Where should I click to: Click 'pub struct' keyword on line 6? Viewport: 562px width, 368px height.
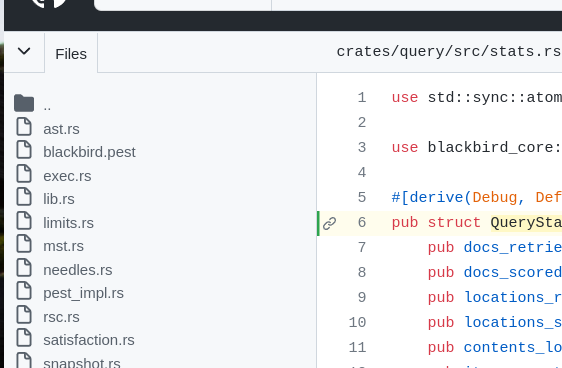436,223
